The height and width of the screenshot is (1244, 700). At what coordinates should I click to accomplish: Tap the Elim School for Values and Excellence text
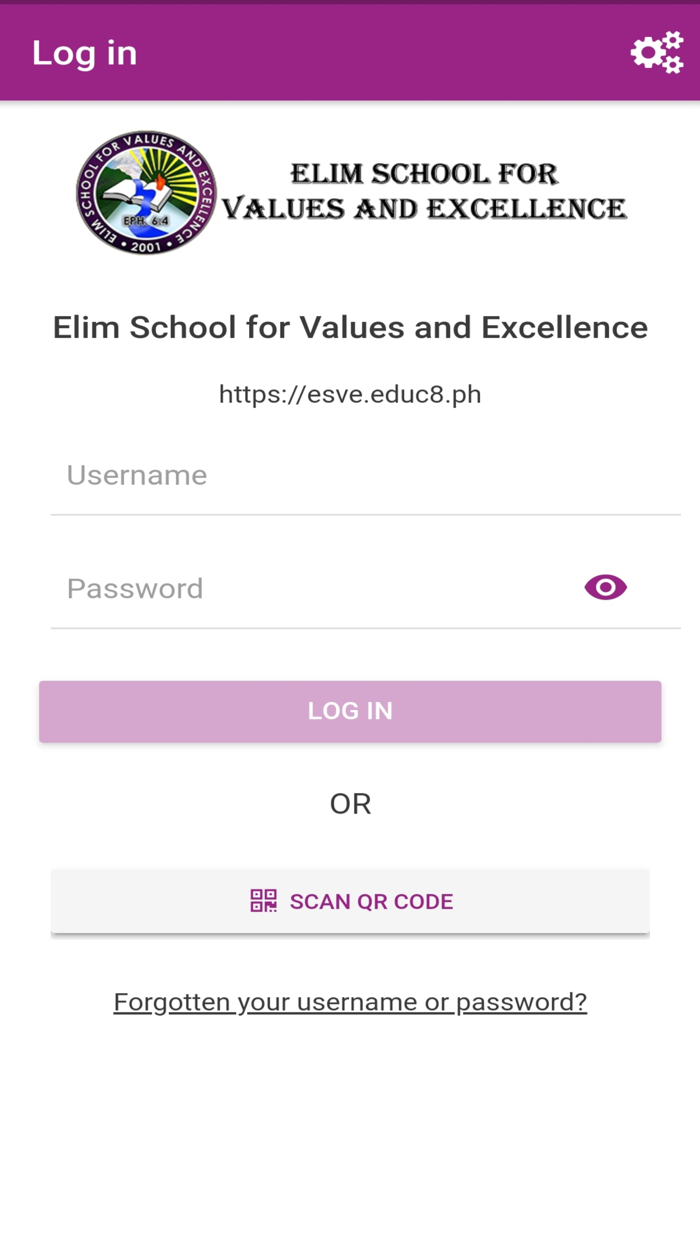(350, 327)
